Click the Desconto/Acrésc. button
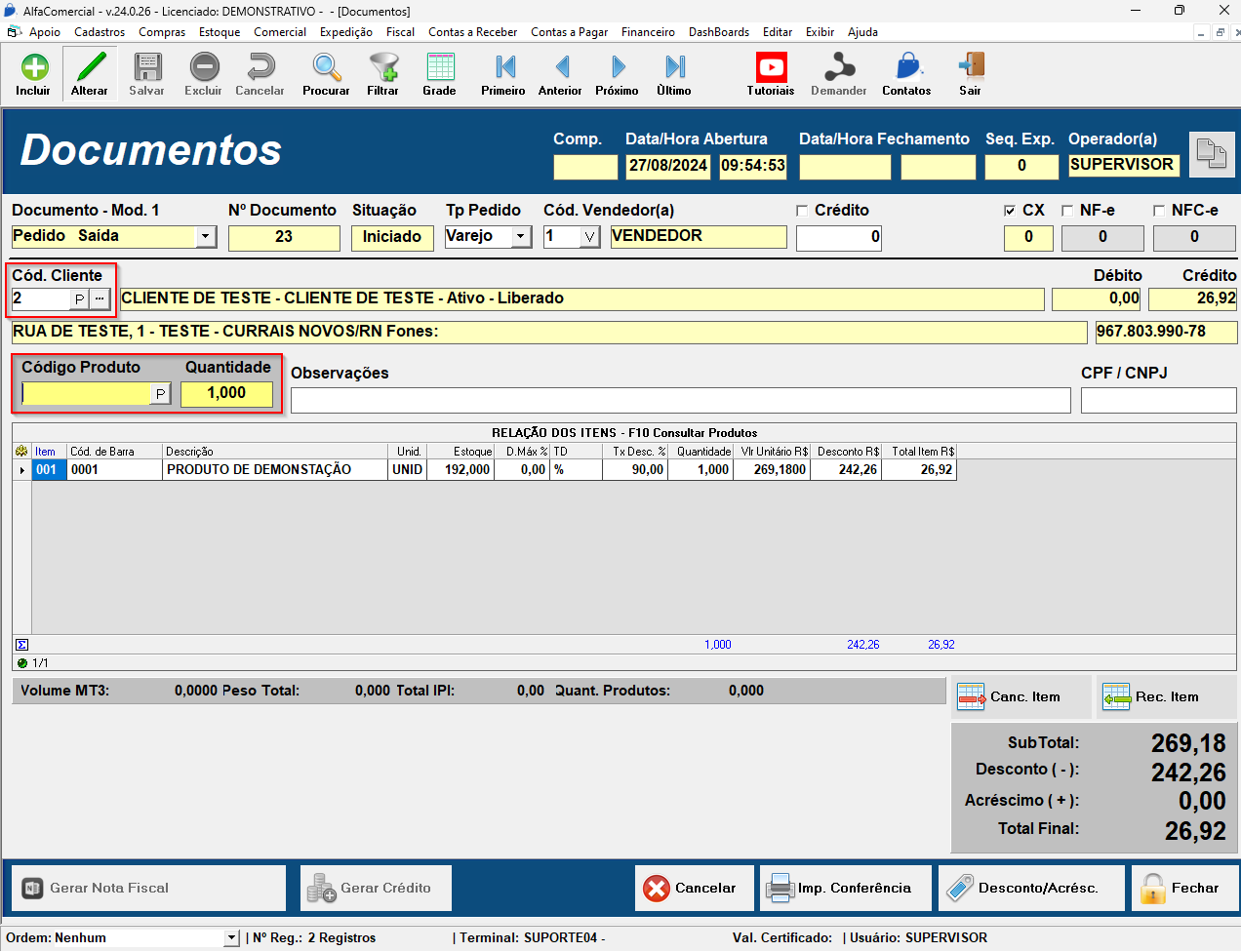Image resolution: width=1241 pixels, height=952 pixels. [1031, 888]
